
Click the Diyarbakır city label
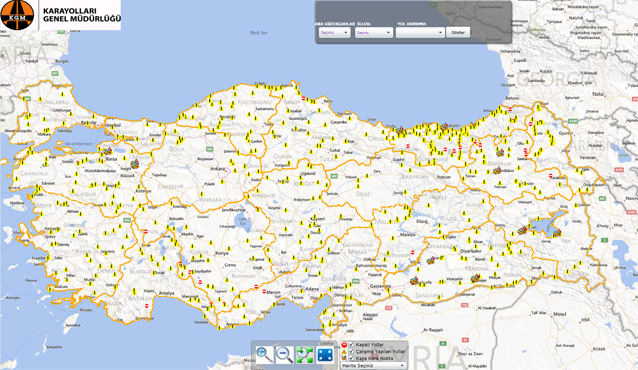point(470,251)
